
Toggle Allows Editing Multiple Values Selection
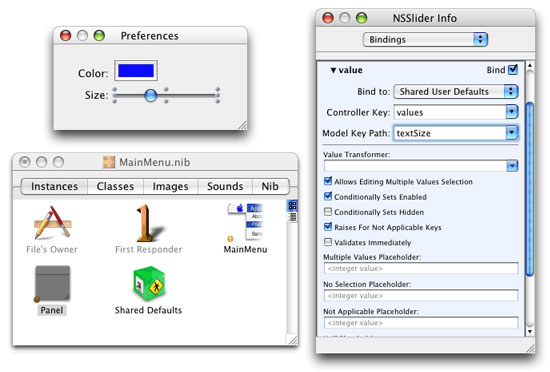[328, 181]
